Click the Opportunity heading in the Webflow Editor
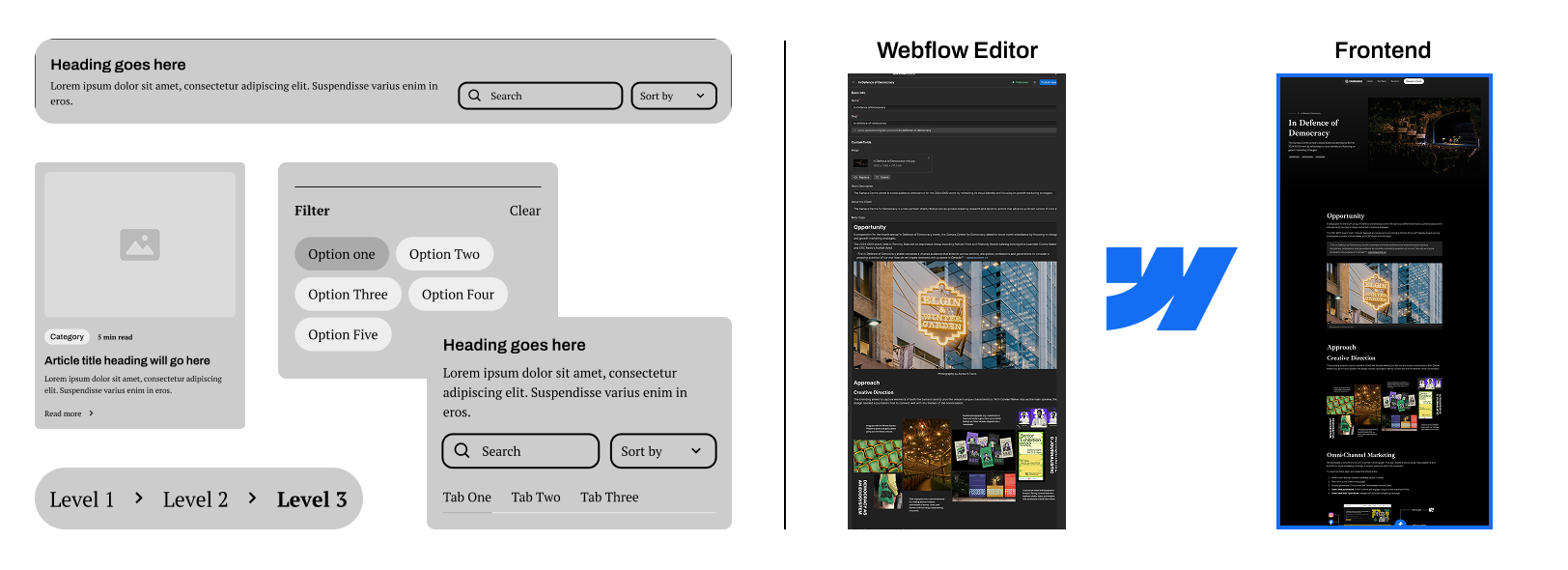The width and height of the screenshot is (1568, 570). (x=870, y=227)
